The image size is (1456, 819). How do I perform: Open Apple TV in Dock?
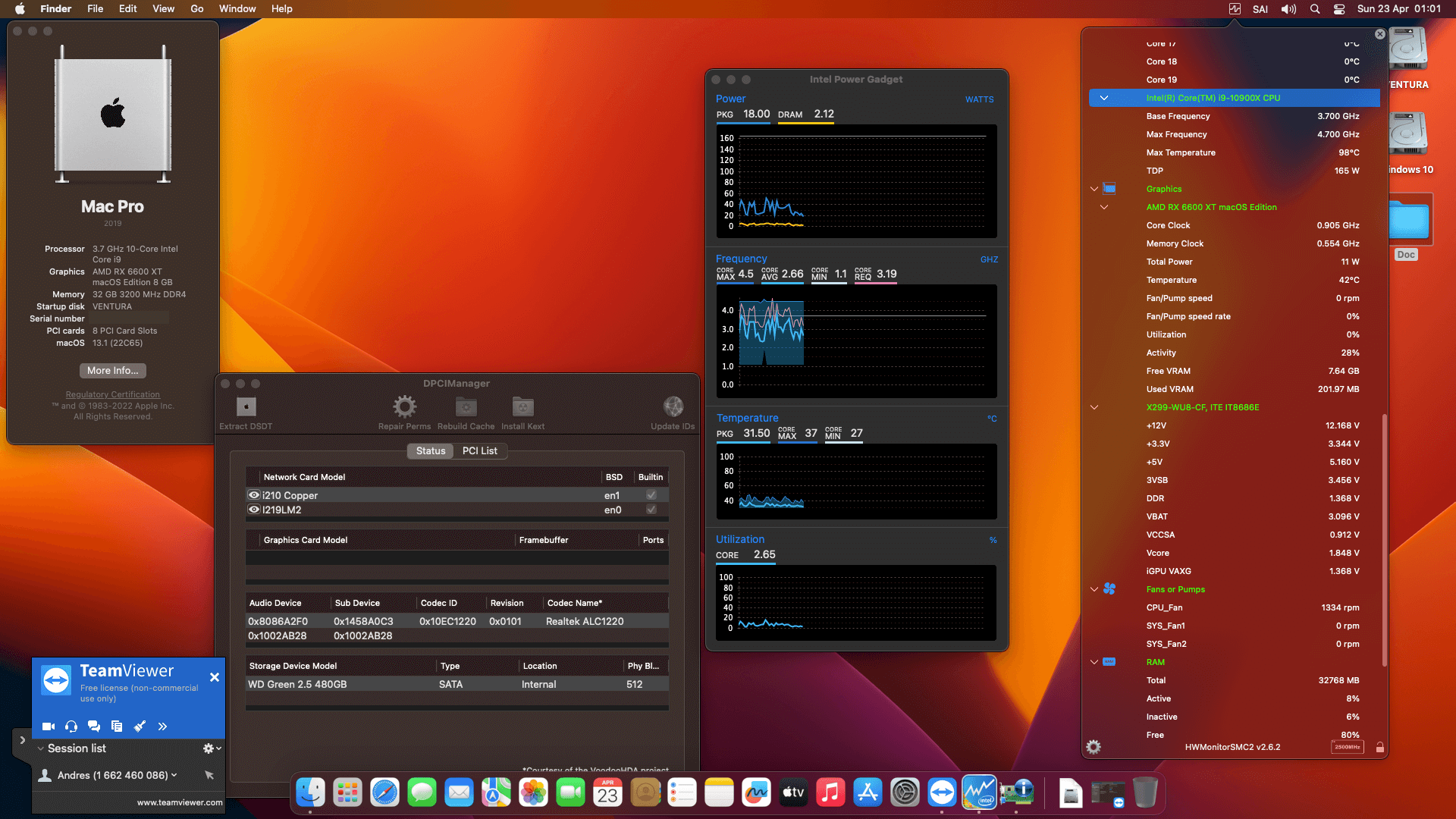(793, 793)
